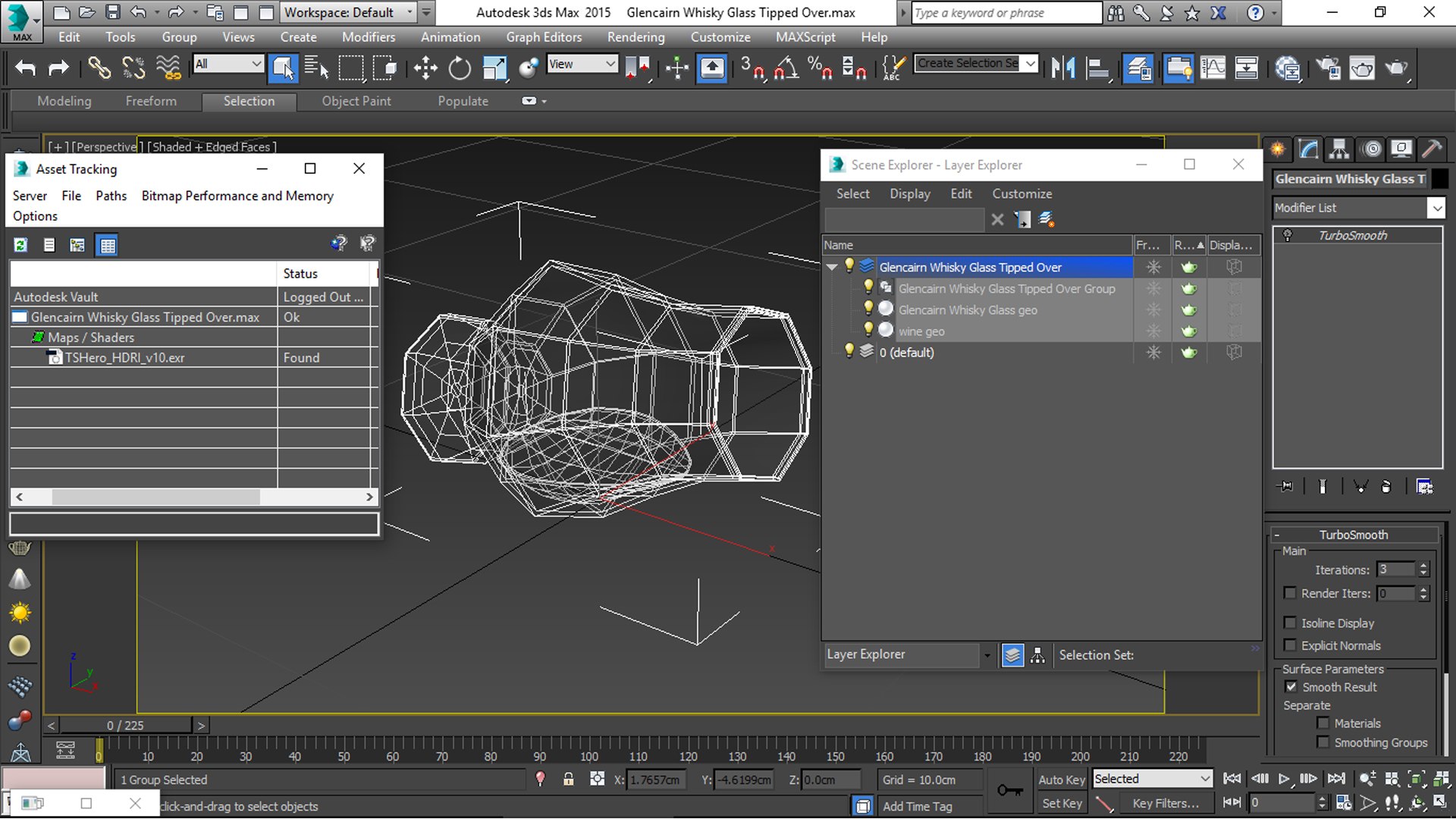Viewport: 1456px width, 819px height.
Task: Open the Selected key filter dropdown
Action: click(1153, 779)
